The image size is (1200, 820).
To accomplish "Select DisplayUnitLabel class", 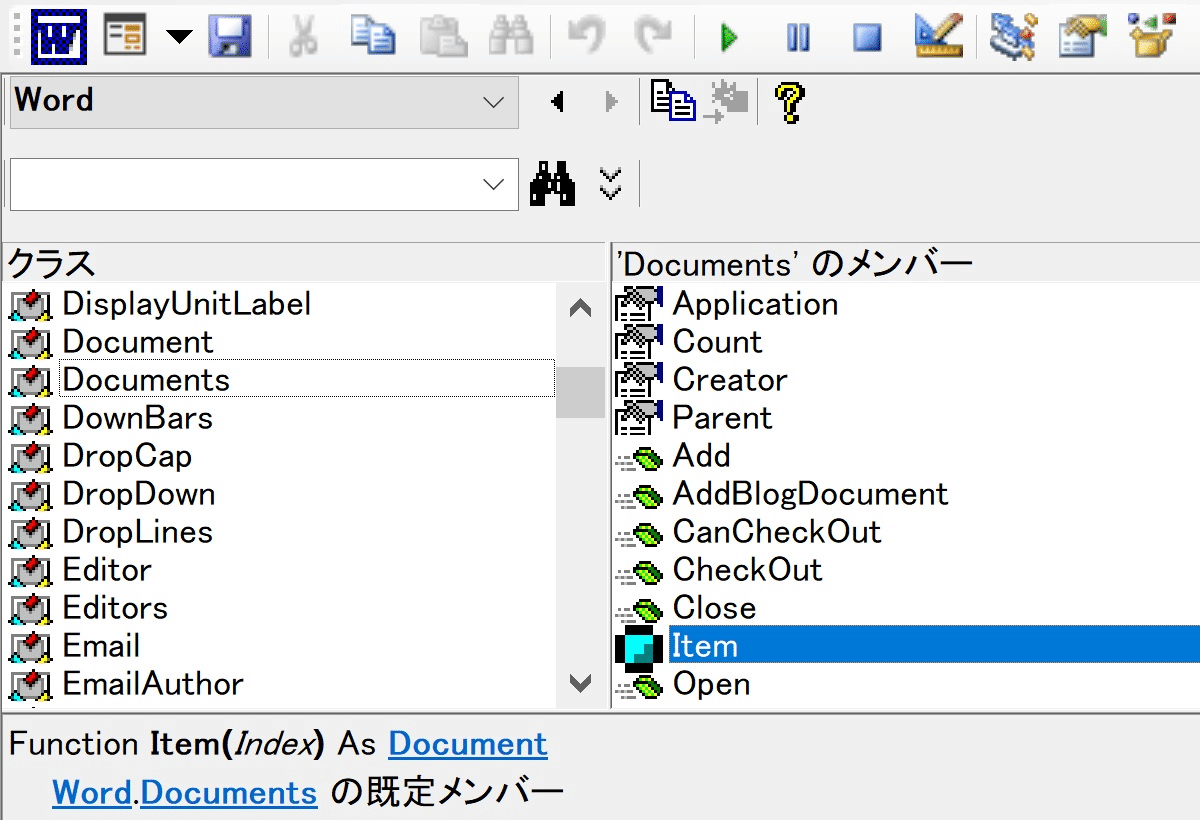I will [x=186, y=304].
